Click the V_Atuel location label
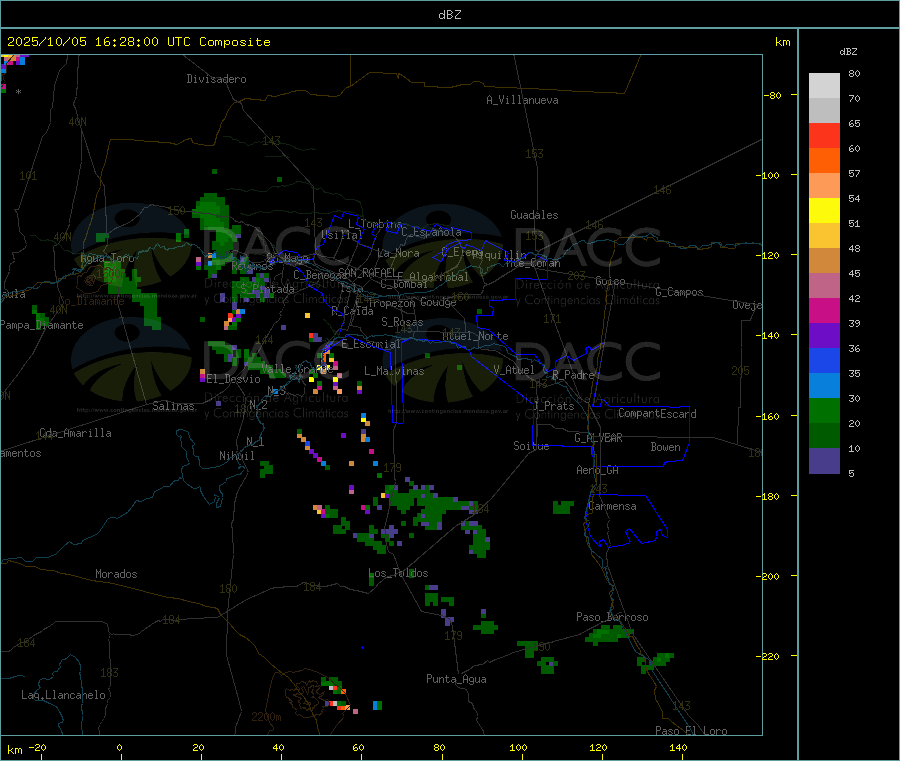900x761 pixels. coord(514,370)
